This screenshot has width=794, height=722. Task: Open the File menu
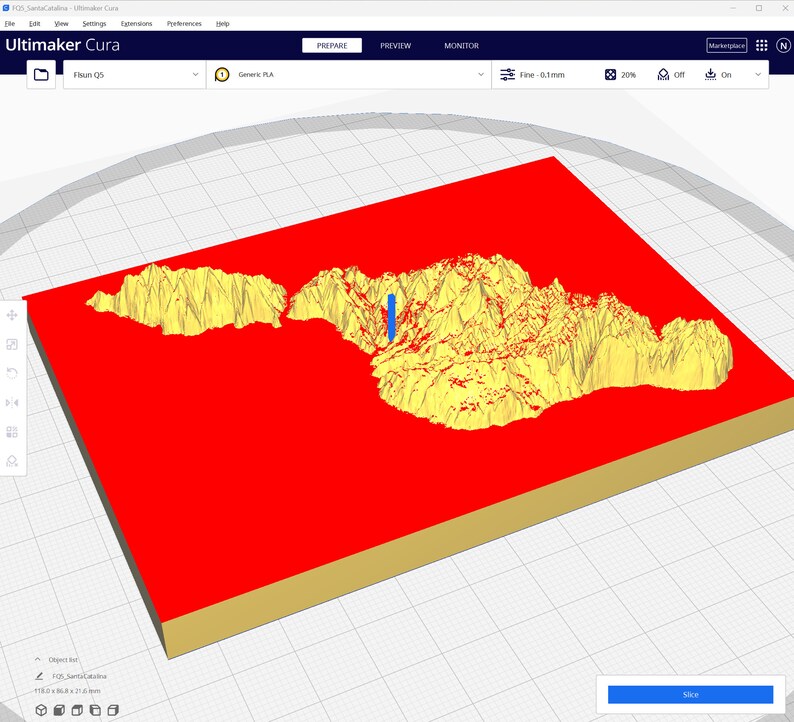tap(10, 24)
